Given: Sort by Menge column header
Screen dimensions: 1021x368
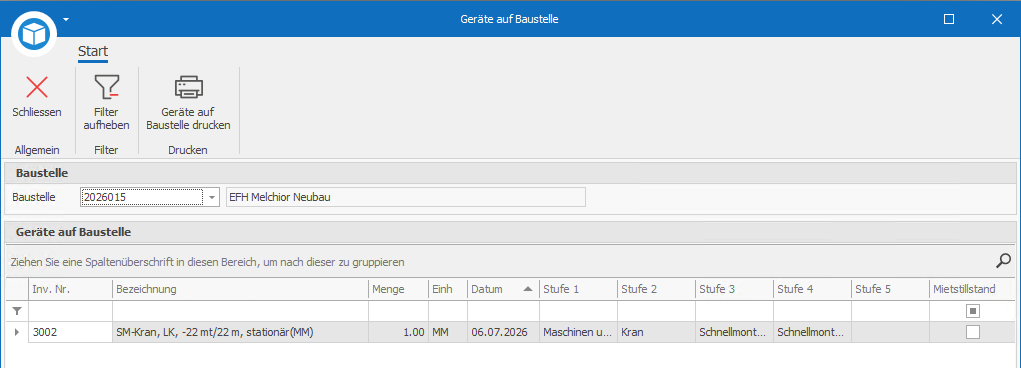Looking at the screenshot, I should (x=398, y=289).
